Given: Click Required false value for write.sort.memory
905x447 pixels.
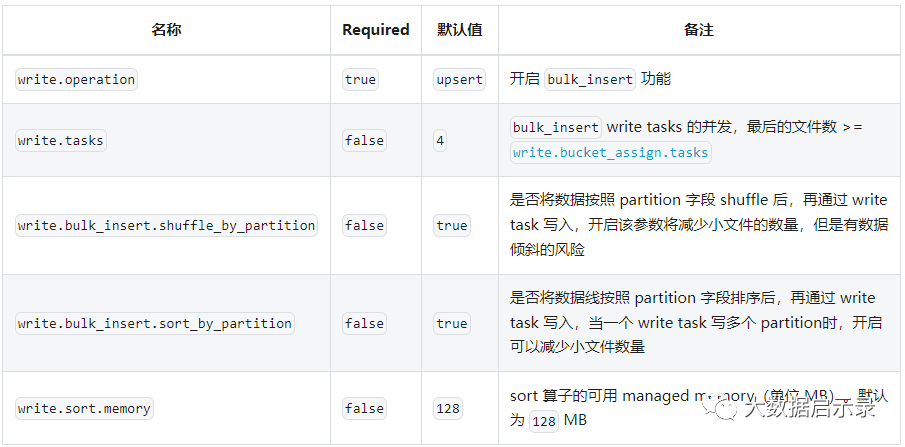Looking at the screenshot, I should [364, 408].
